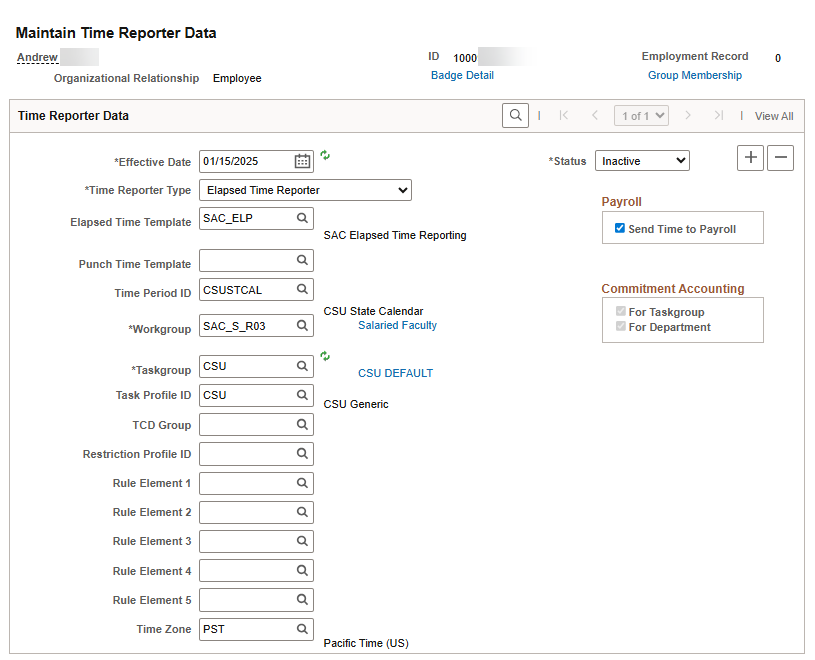The width and height of the screenshot is (815, 660).
Task: Delete row using the minus button
Action: point(781,158)
